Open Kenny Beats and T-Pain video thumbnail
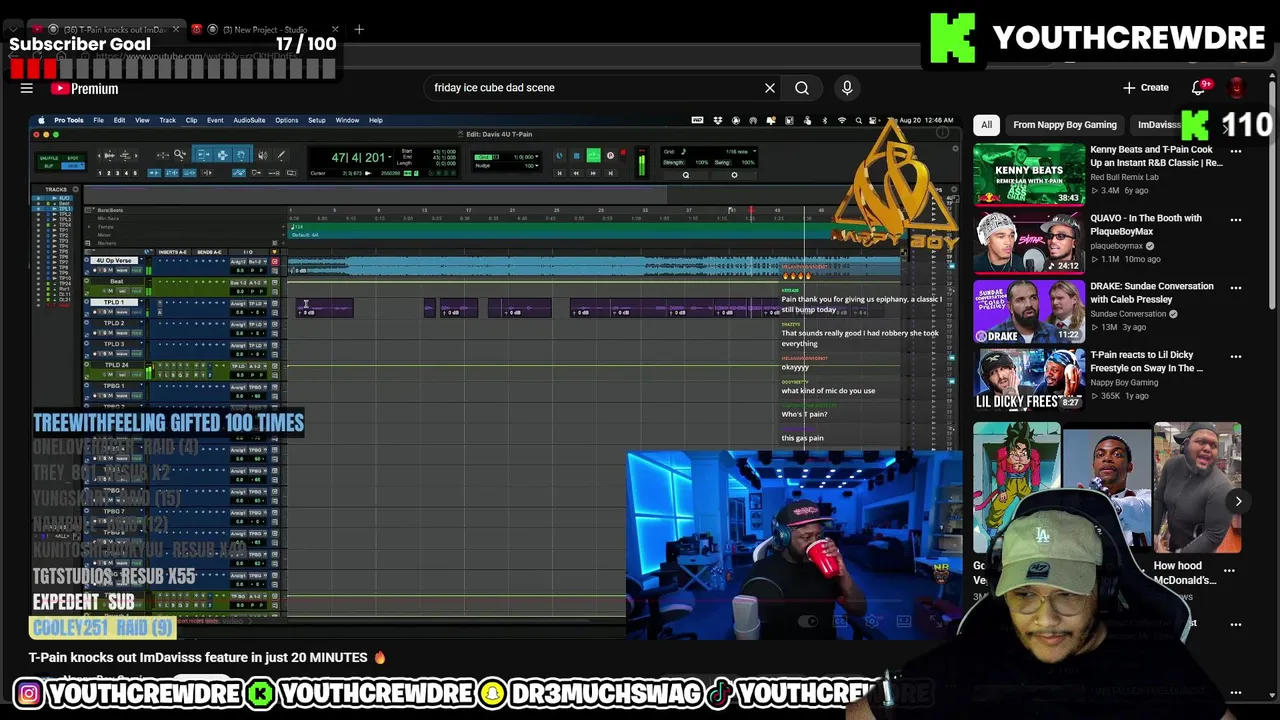The height and width of the screenshot is (720, 1280). coord(1029,175)
